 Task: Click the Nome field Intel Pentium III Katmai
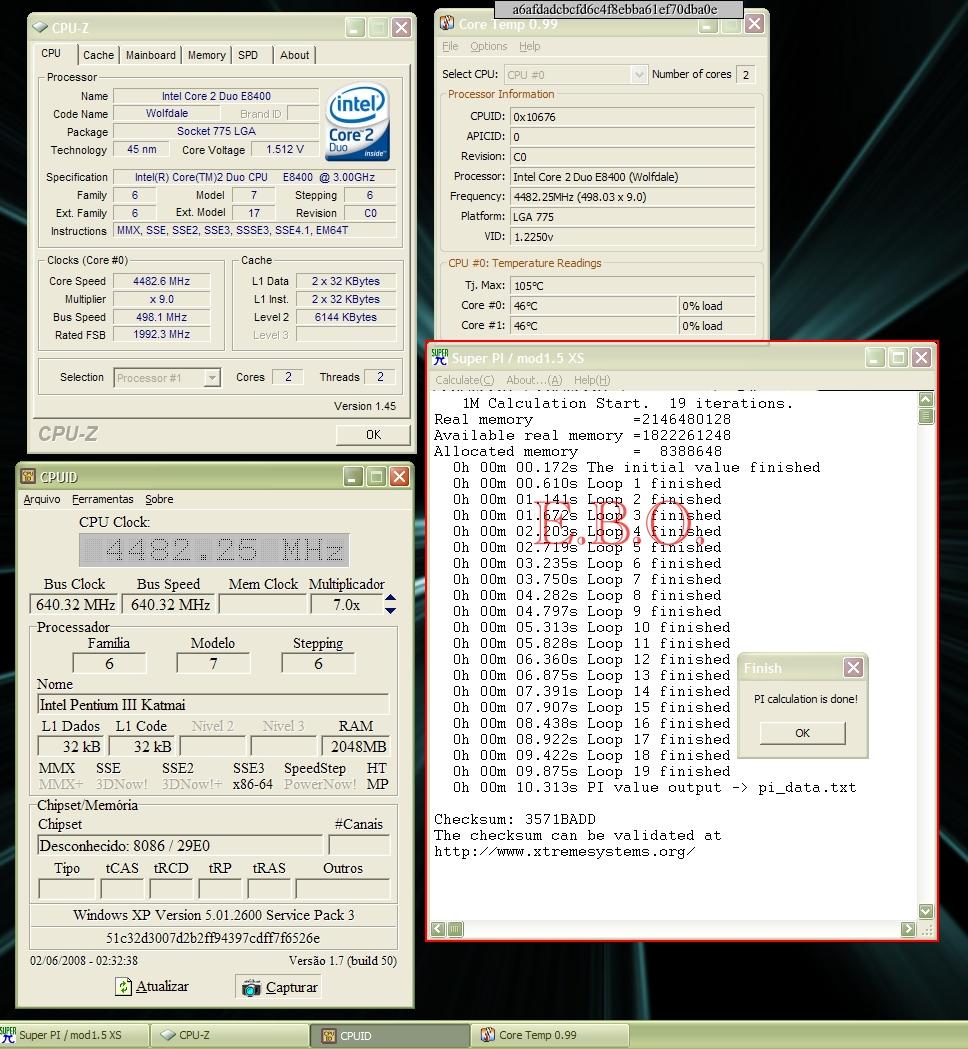click(x=213, y=704)
